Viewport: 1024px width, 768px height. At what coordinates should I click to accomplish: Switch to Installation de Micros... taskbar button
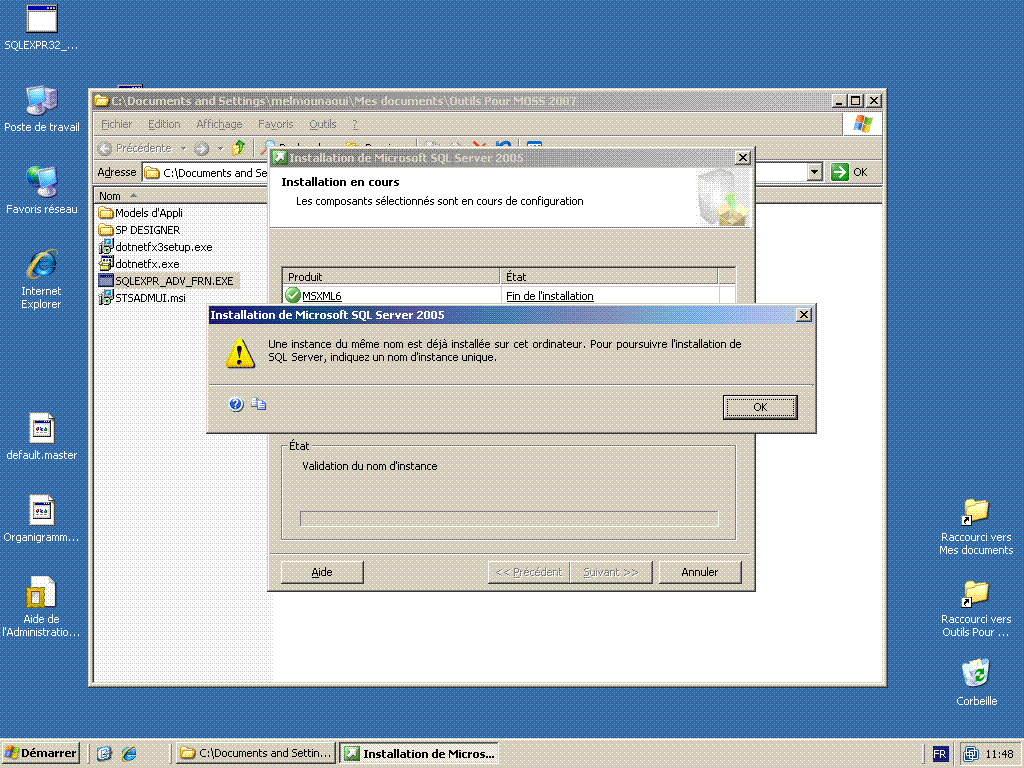420,753
